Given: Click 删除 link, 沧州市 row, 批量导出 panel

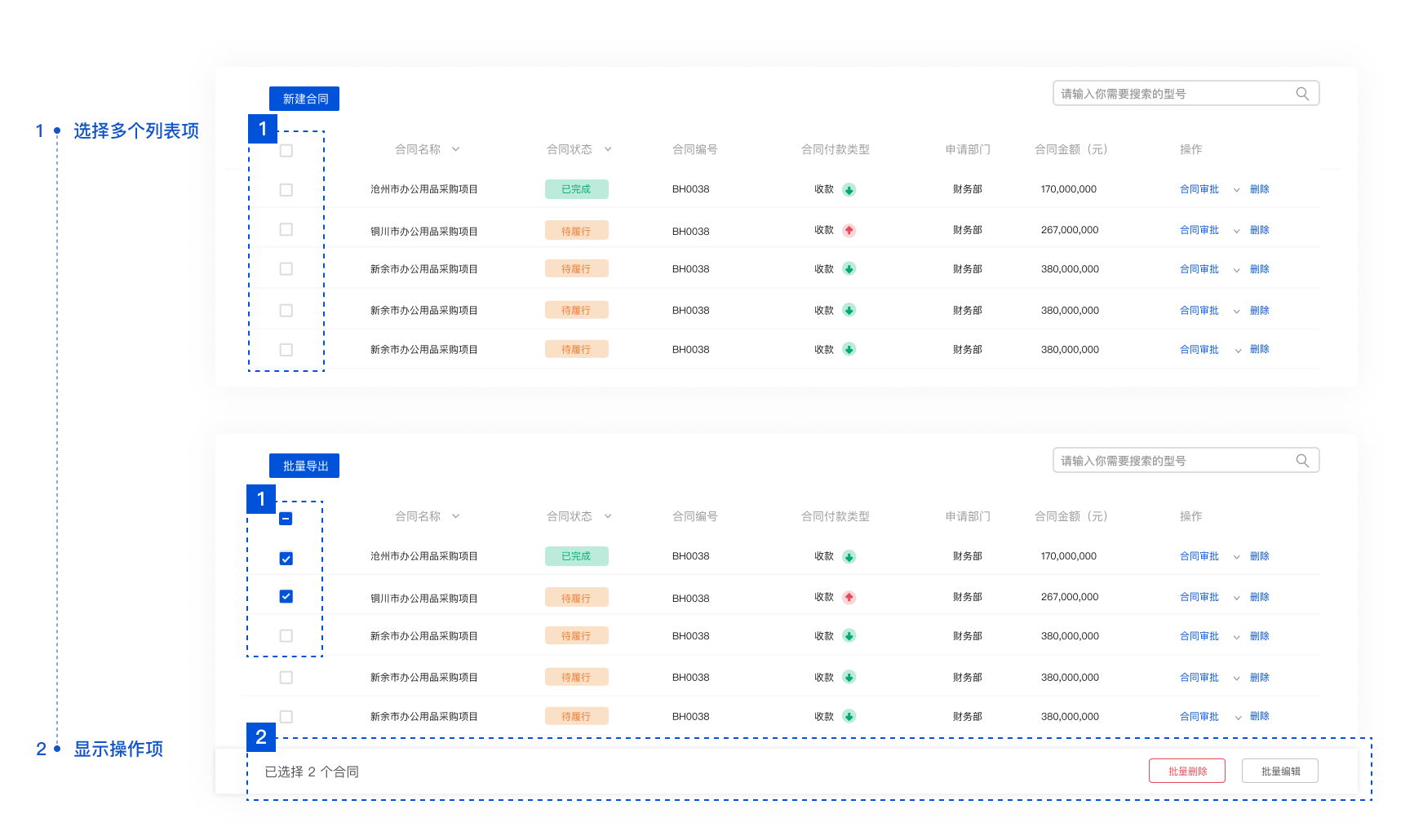Looking at the screenshot, I should pyautogui.click(x=1260, y=556).
